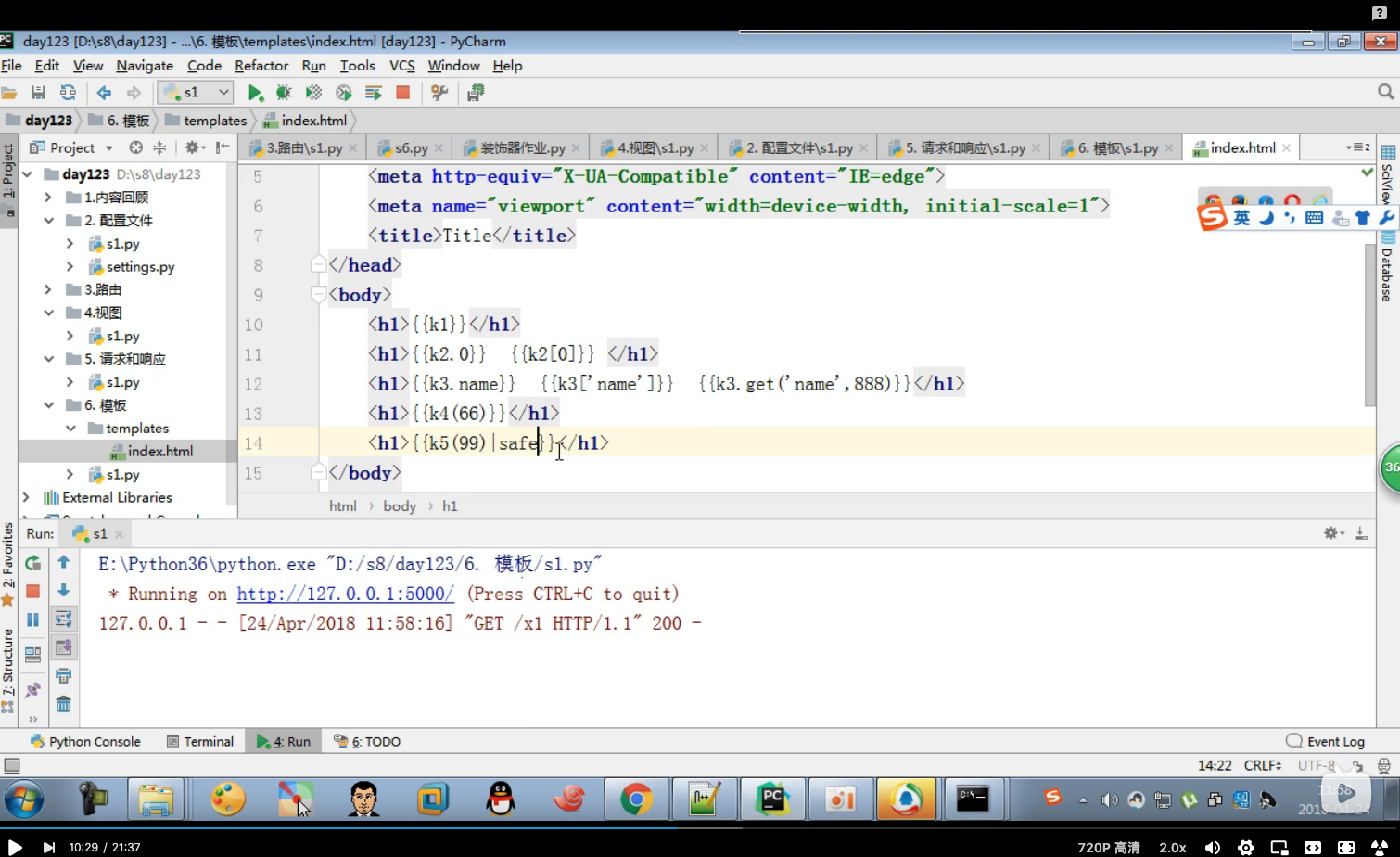Open the Refactor menu
Viewport: 1400px width, 857px height.
pyautogui.click(x=261, y=66)
